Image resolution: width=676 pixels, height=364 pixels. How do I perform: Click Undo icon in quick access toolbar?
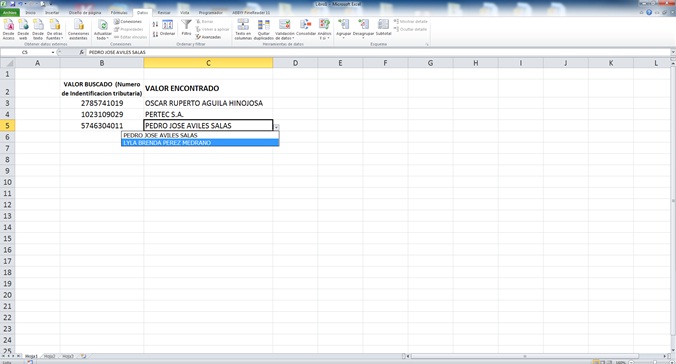(20, 3)
